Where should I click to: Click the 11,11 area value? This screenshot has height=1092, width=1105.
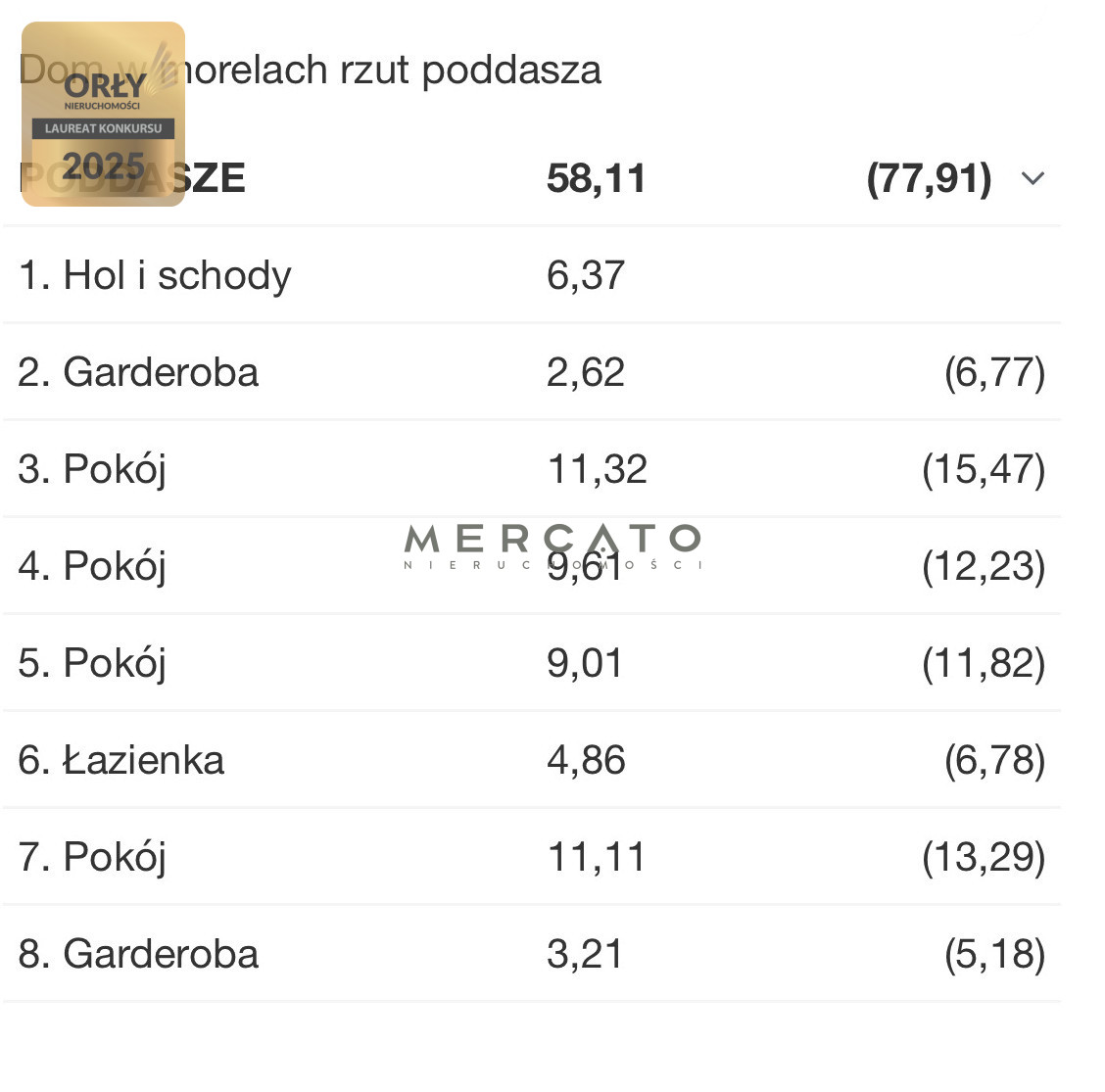point(597,857)
